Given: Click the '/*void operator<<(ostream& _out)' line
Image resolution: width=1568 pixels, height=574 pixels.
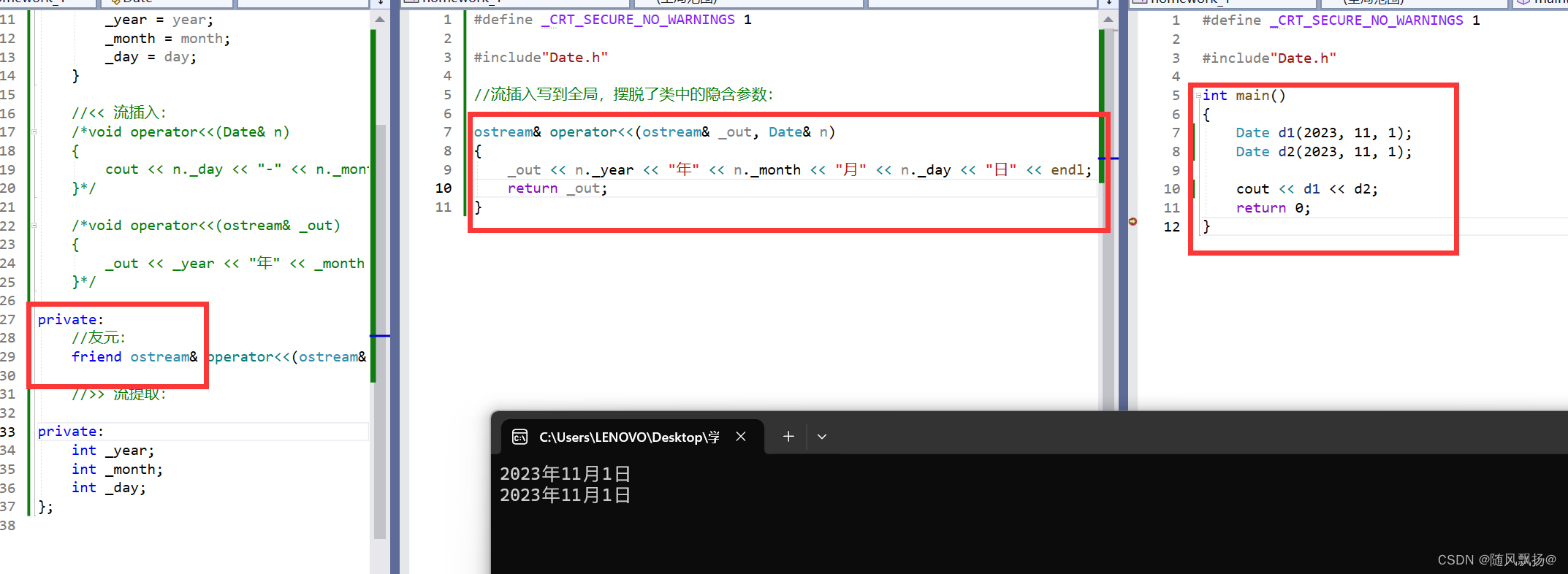Looking at the screenshot, I should click(206, 226).
